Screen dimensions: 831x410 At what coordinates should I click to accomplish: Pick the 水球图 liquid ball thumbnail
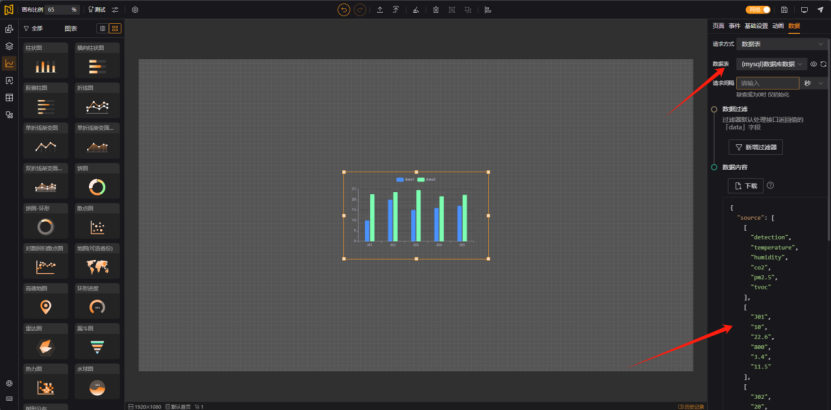(97, 381)
